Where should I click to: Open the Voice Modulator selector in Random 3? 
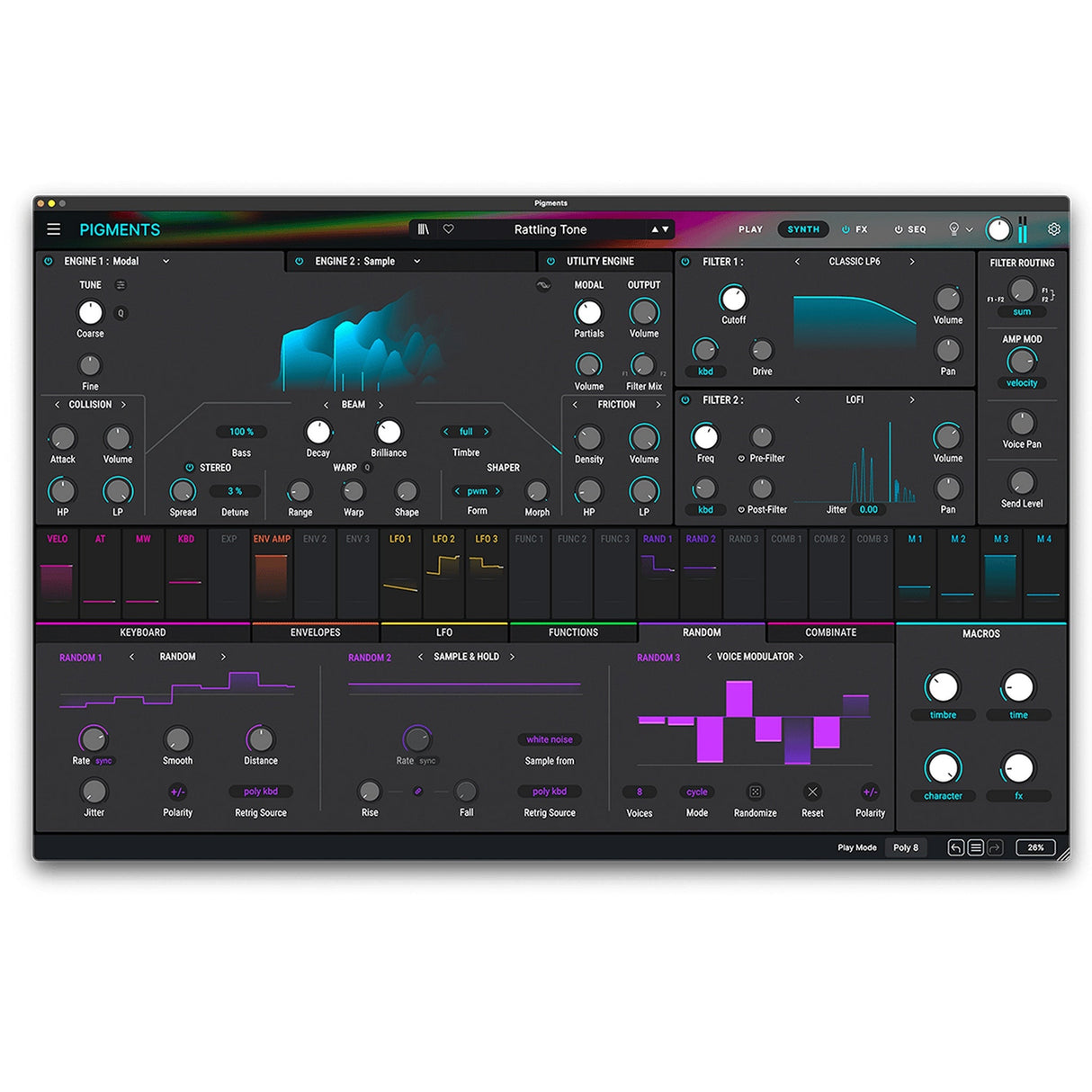coord(756,657)
